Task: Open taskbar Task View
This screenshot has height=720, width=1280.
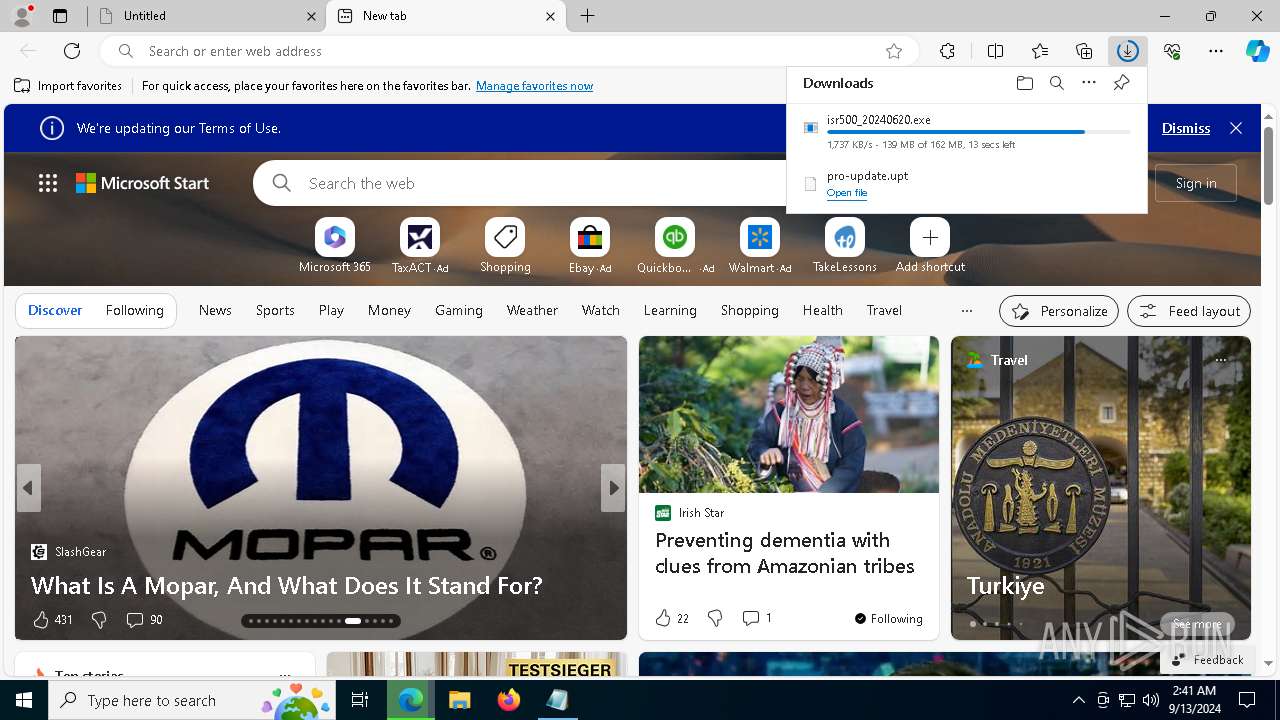Action: click(x=360, y=700)
